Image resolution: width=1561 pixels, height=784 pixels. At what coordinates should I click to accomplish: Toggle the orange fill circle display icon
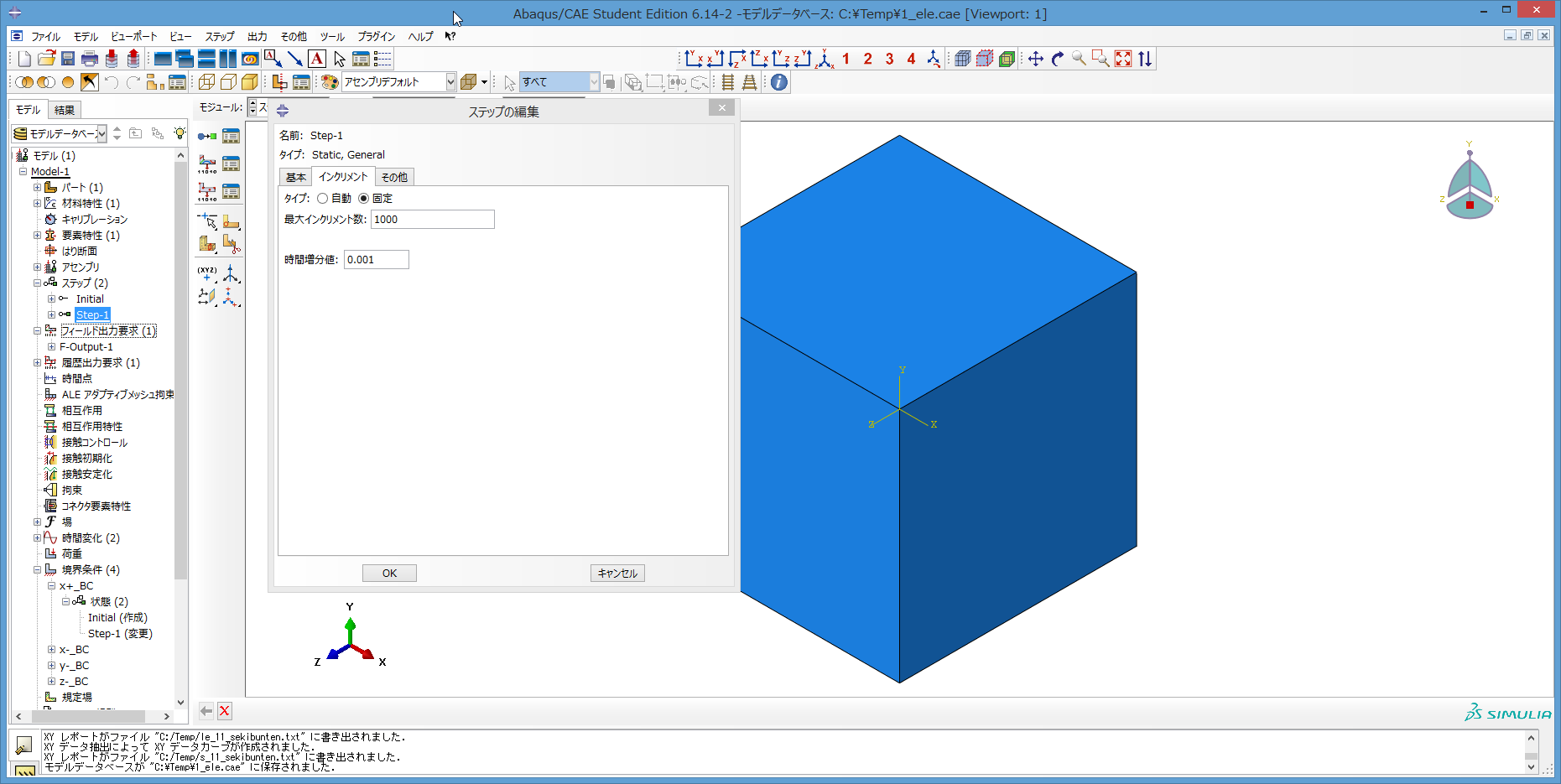click(x=68, y=82)
